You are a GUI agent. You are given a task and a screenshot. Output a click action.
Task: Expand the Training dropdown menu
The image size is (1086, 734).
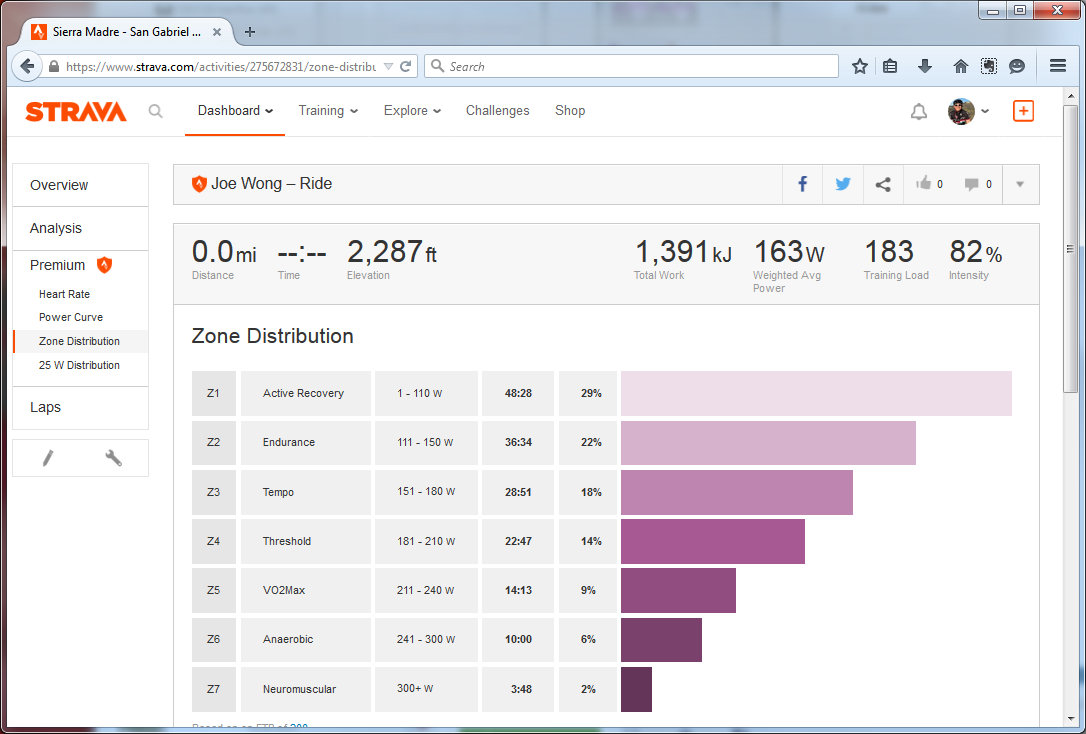328,111
